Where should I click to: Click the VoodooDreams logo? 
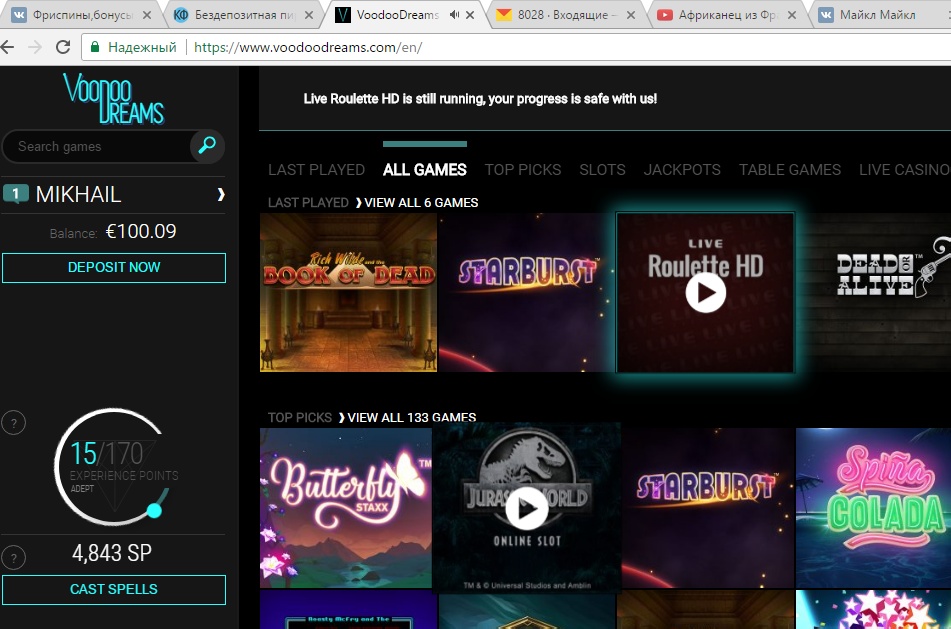(113, 99)
